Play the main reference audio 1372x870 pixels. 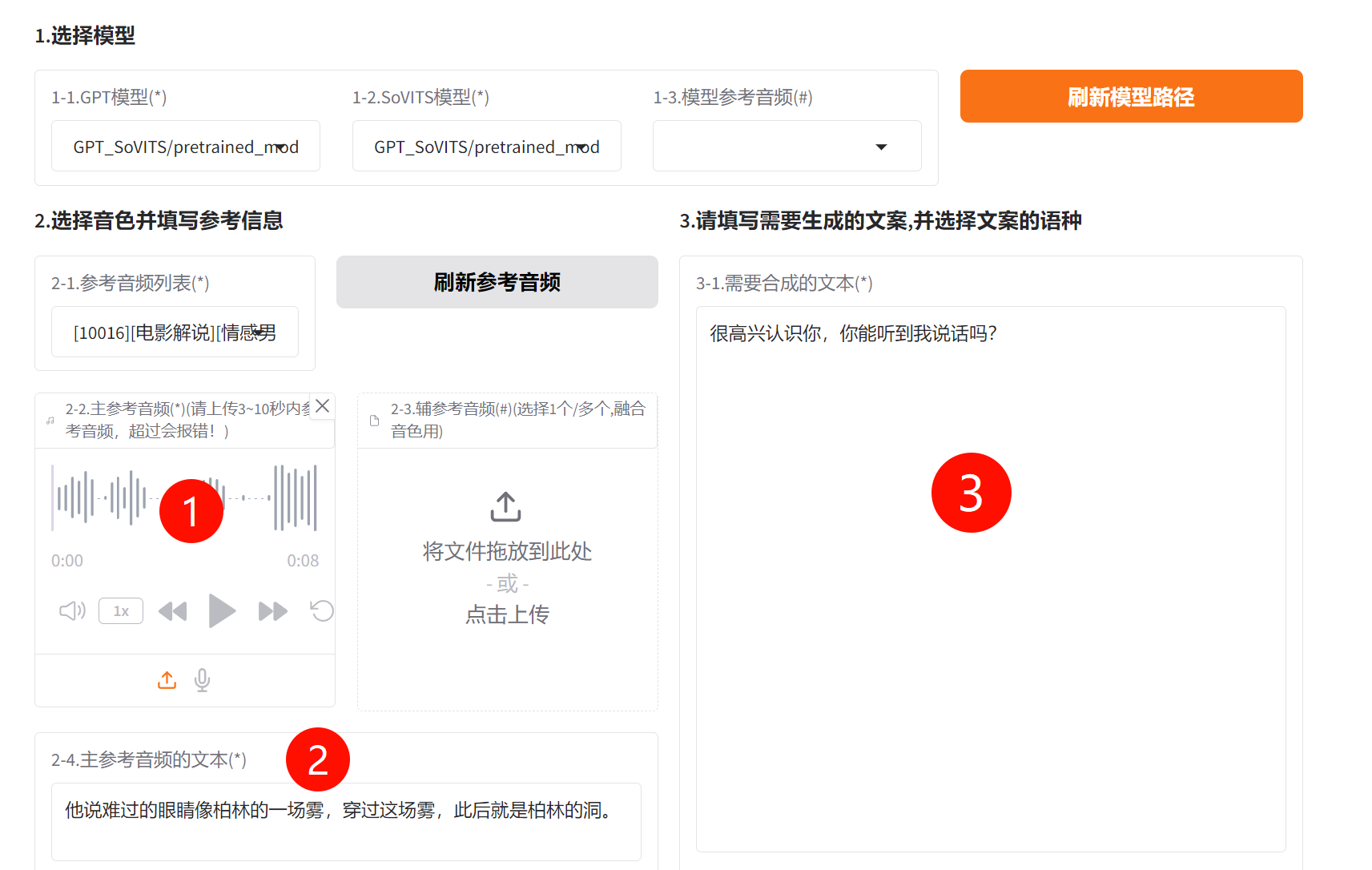pyautogui.click(x=223, y=610)
